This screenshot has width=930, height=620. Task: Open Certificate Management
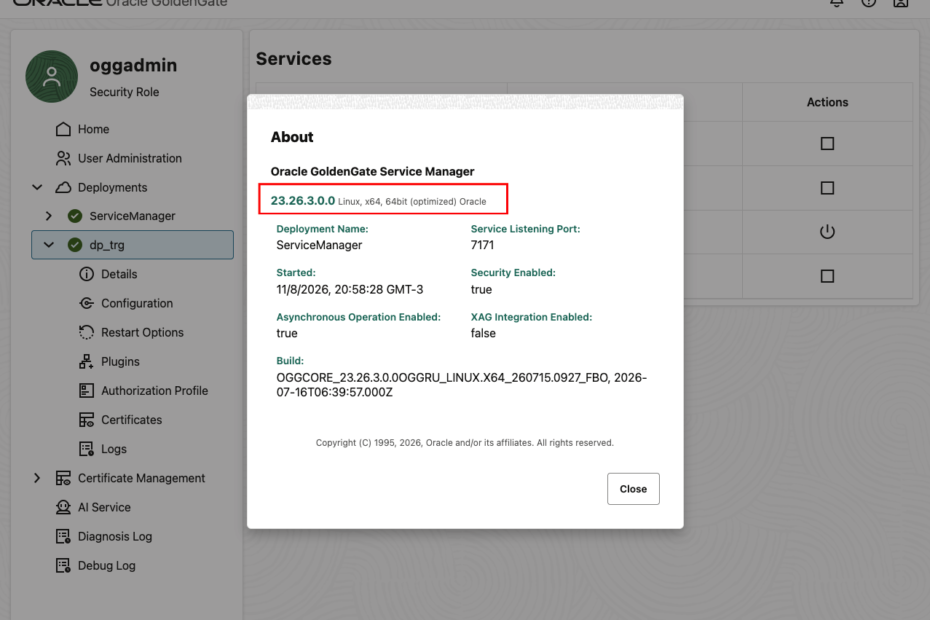tap(141, 478)
